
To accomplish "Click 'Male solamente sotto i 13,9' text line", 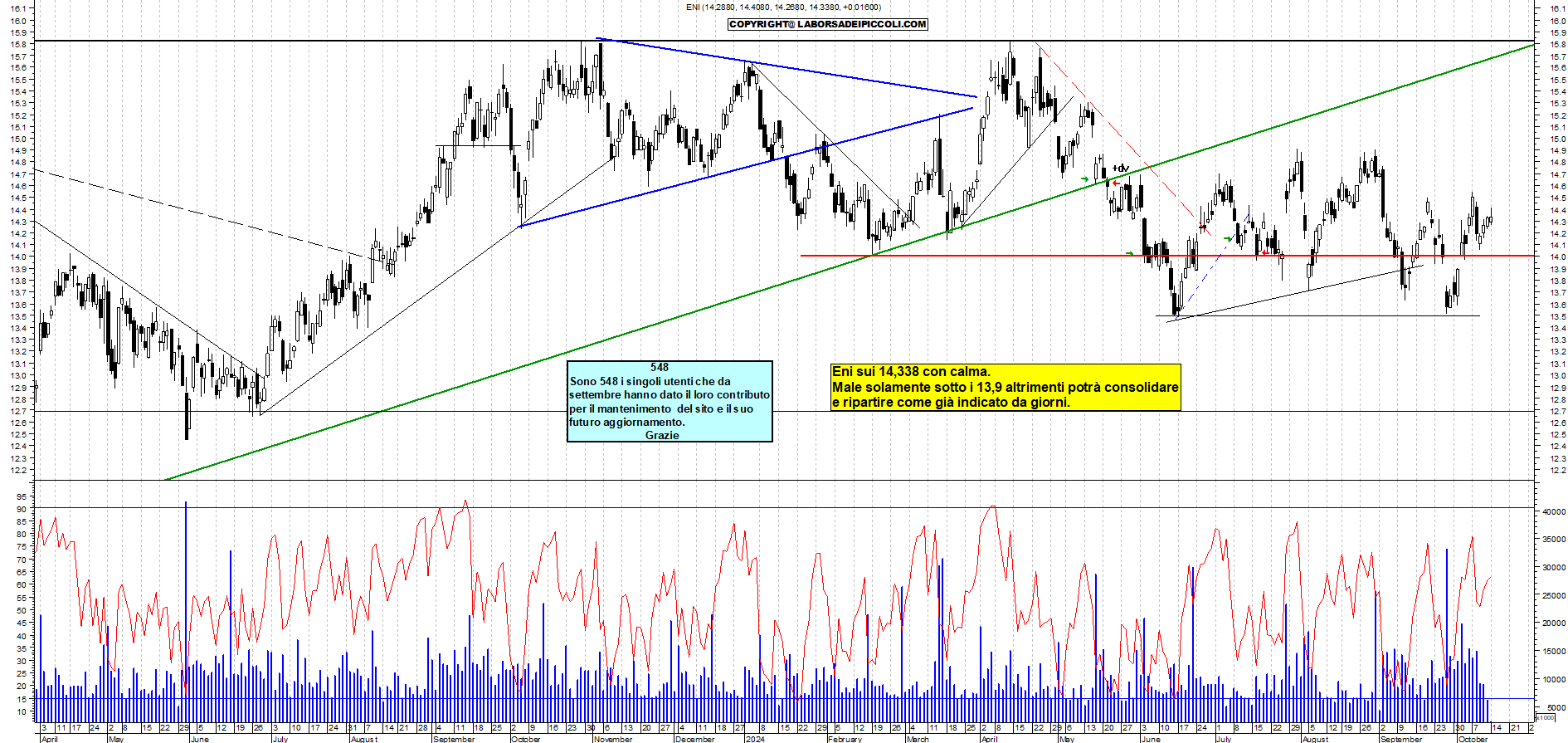I will 1005,387.
